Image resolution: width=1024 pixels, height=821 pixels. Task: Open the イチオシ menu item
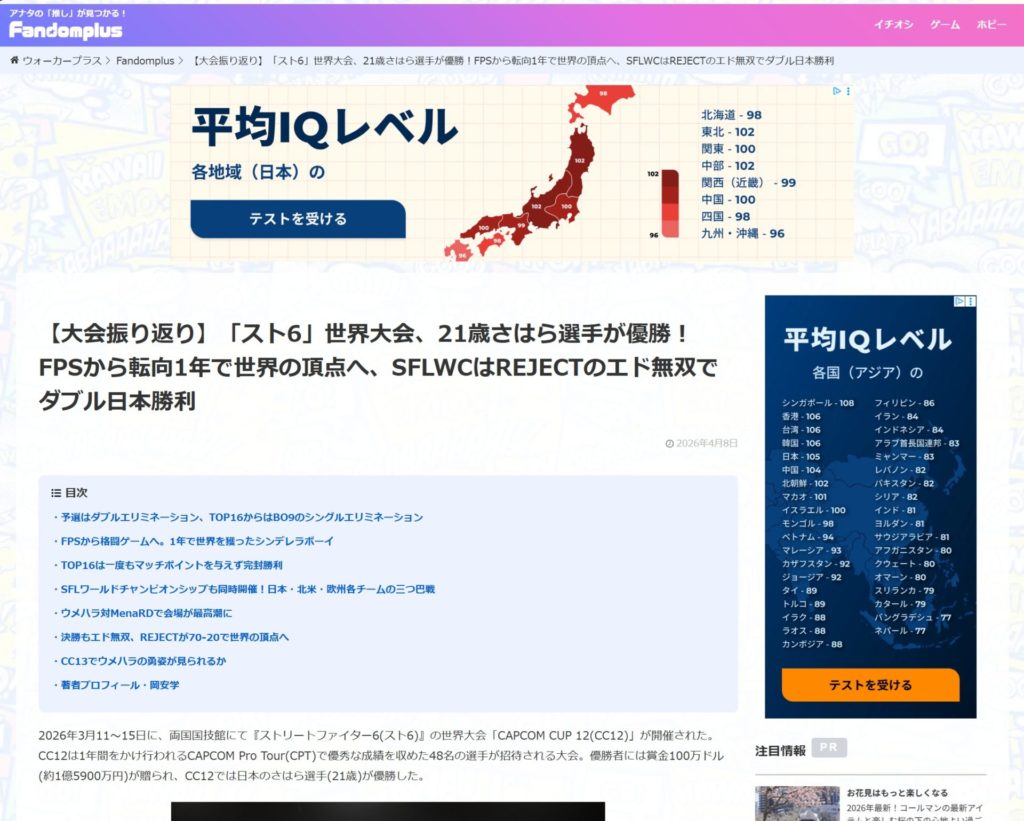(893, 25)
